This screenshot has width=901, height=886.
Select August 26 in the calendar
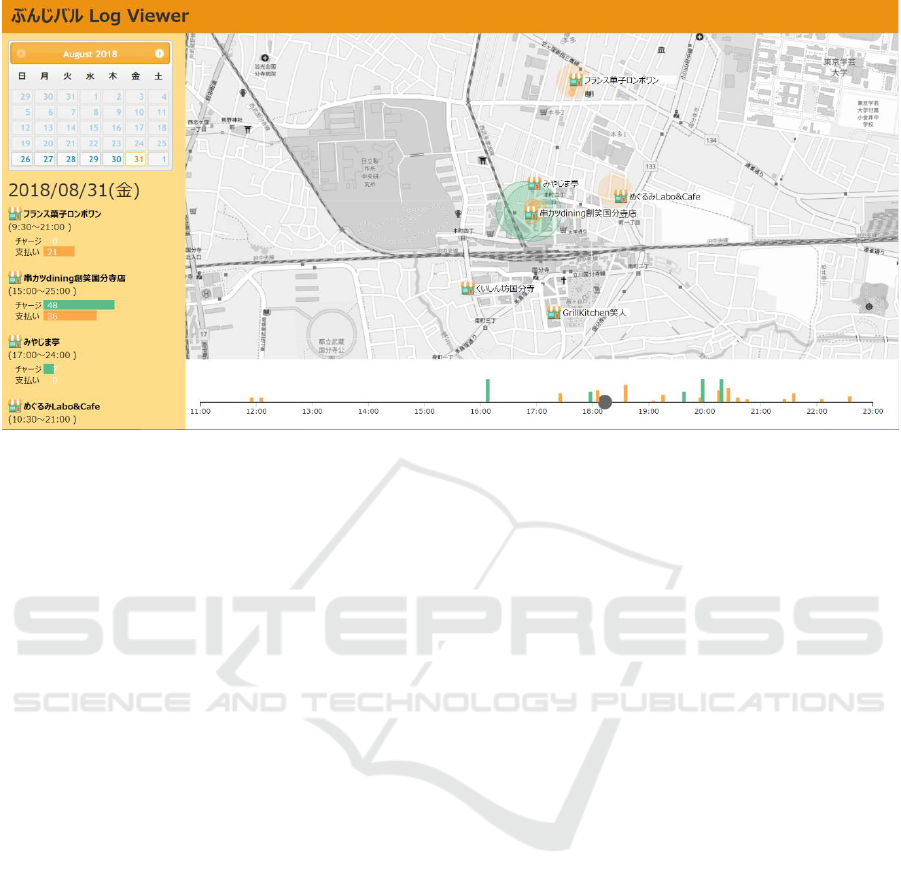coord(22,159)
